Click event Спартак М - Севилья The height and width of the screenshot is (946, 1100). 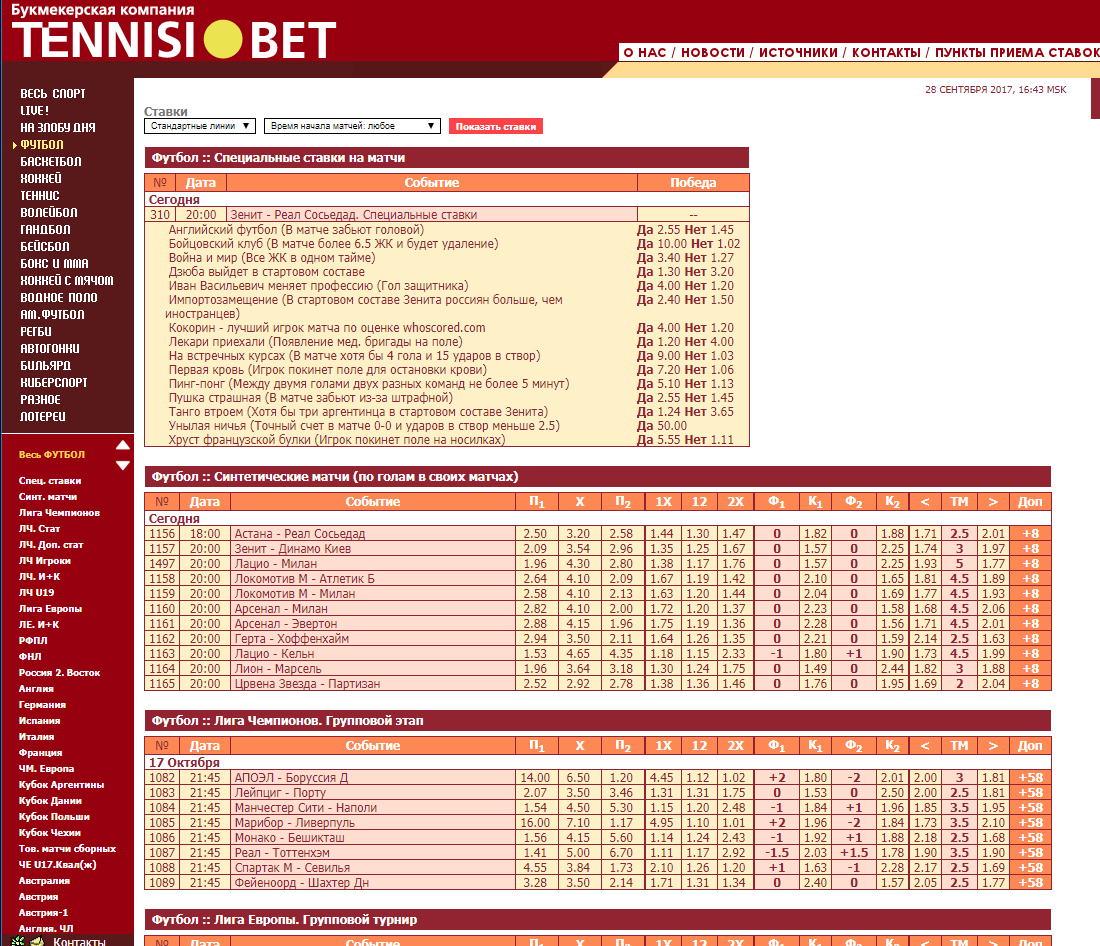292,867
